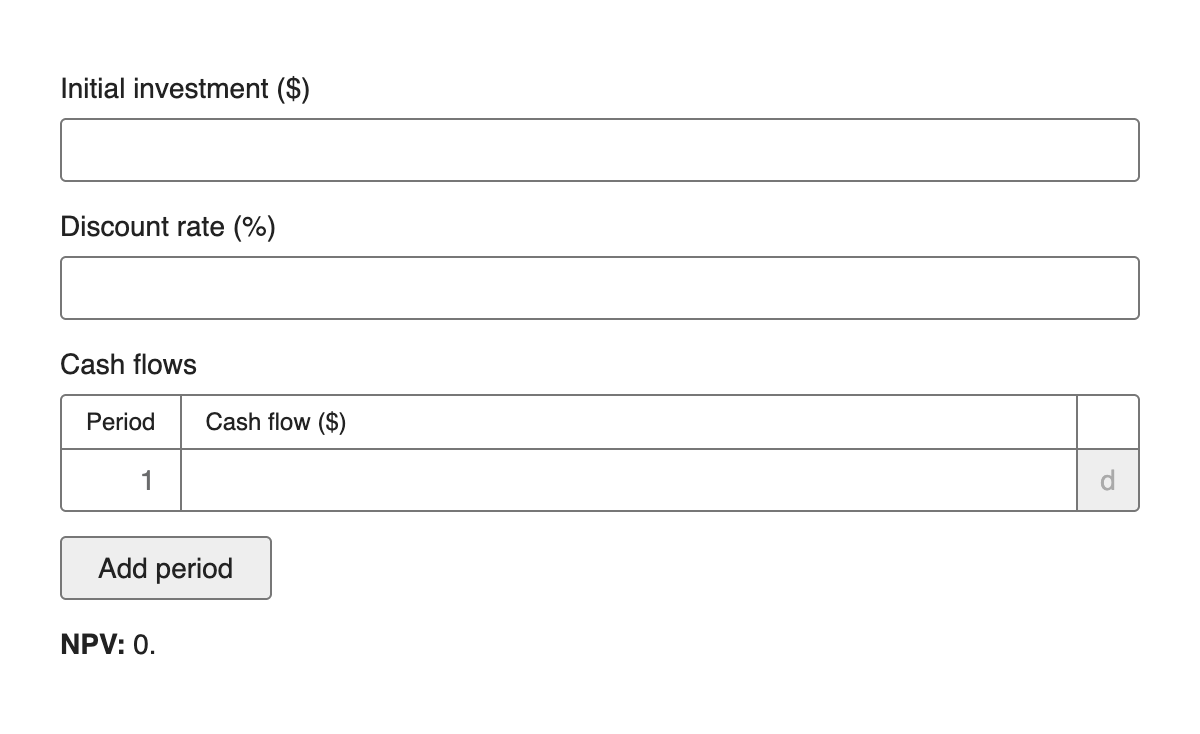
Task: Click the Add period button
Action: point(166,568)
